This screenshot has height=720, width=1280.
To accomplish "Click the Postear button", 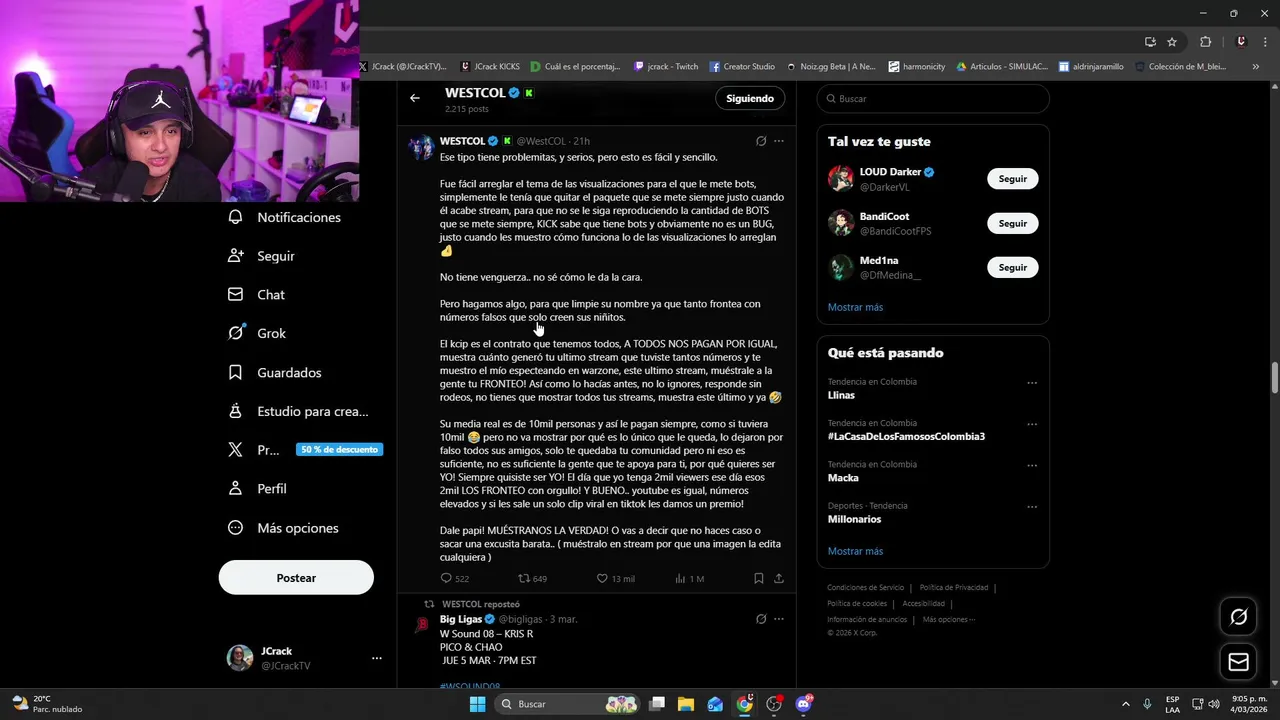I will tap(296, 578).
